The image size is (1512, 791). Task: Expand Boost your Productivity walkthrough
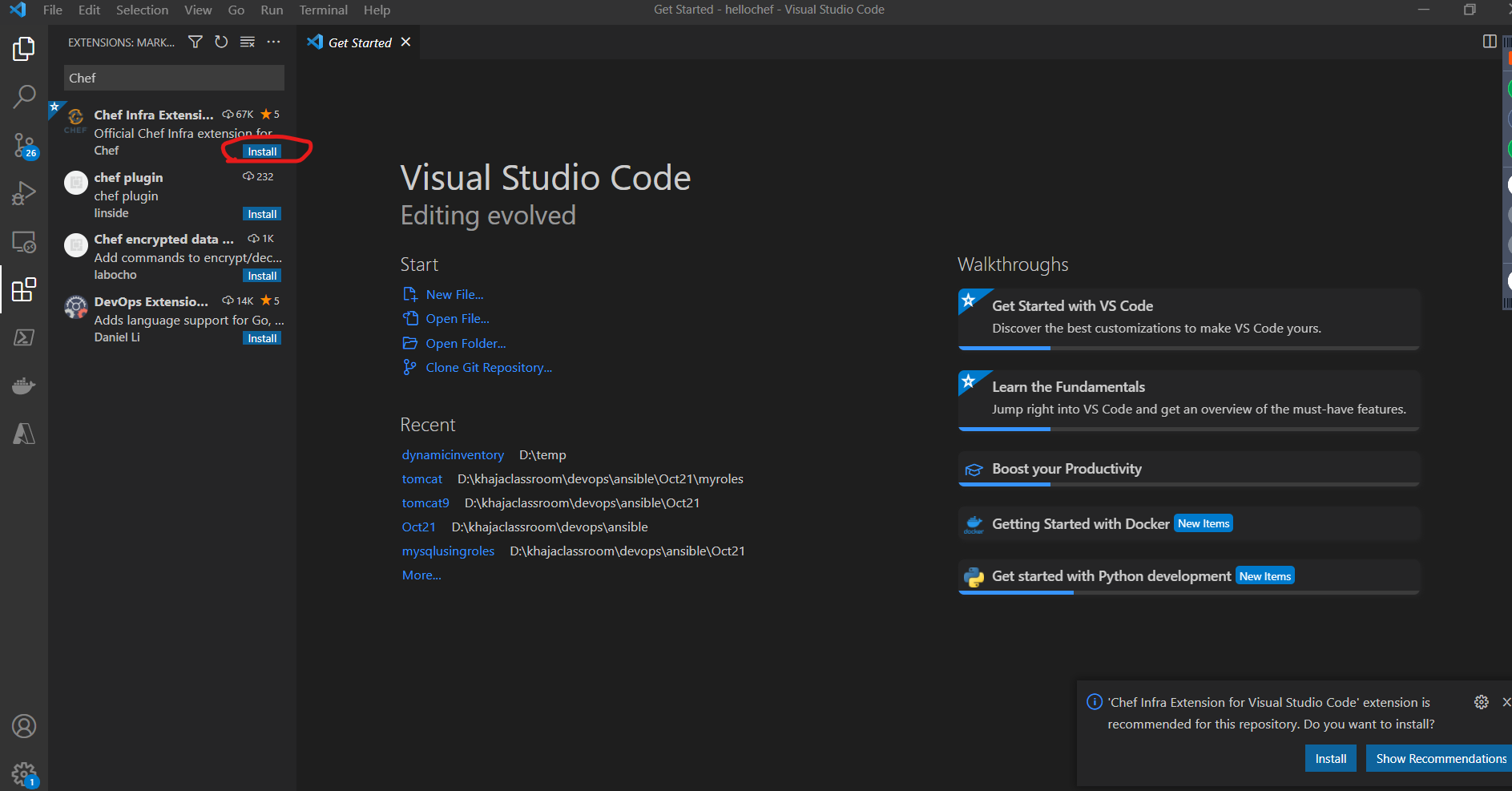(1189, 469)
